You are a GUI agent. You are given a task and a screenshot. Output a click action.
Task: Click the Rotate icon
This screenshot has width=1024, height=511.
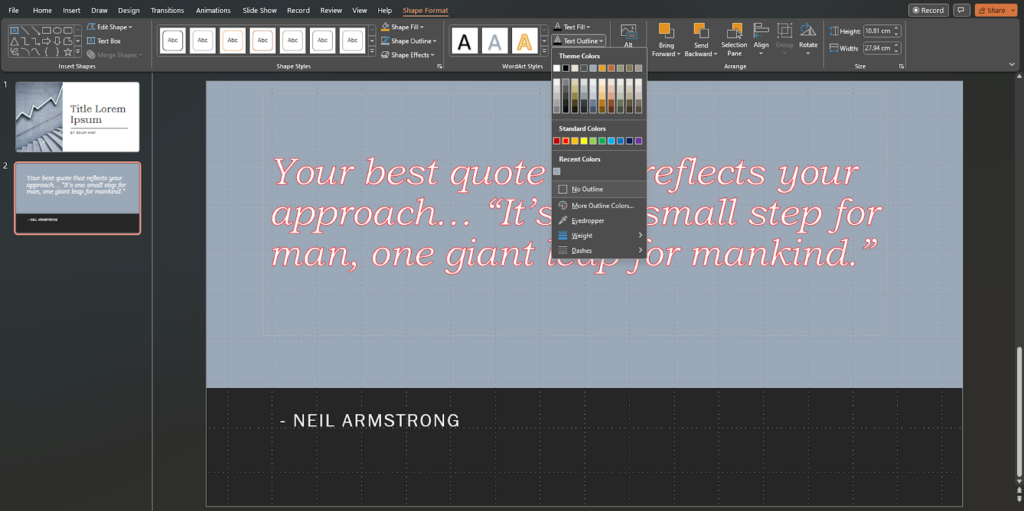[x=808, y=32]
